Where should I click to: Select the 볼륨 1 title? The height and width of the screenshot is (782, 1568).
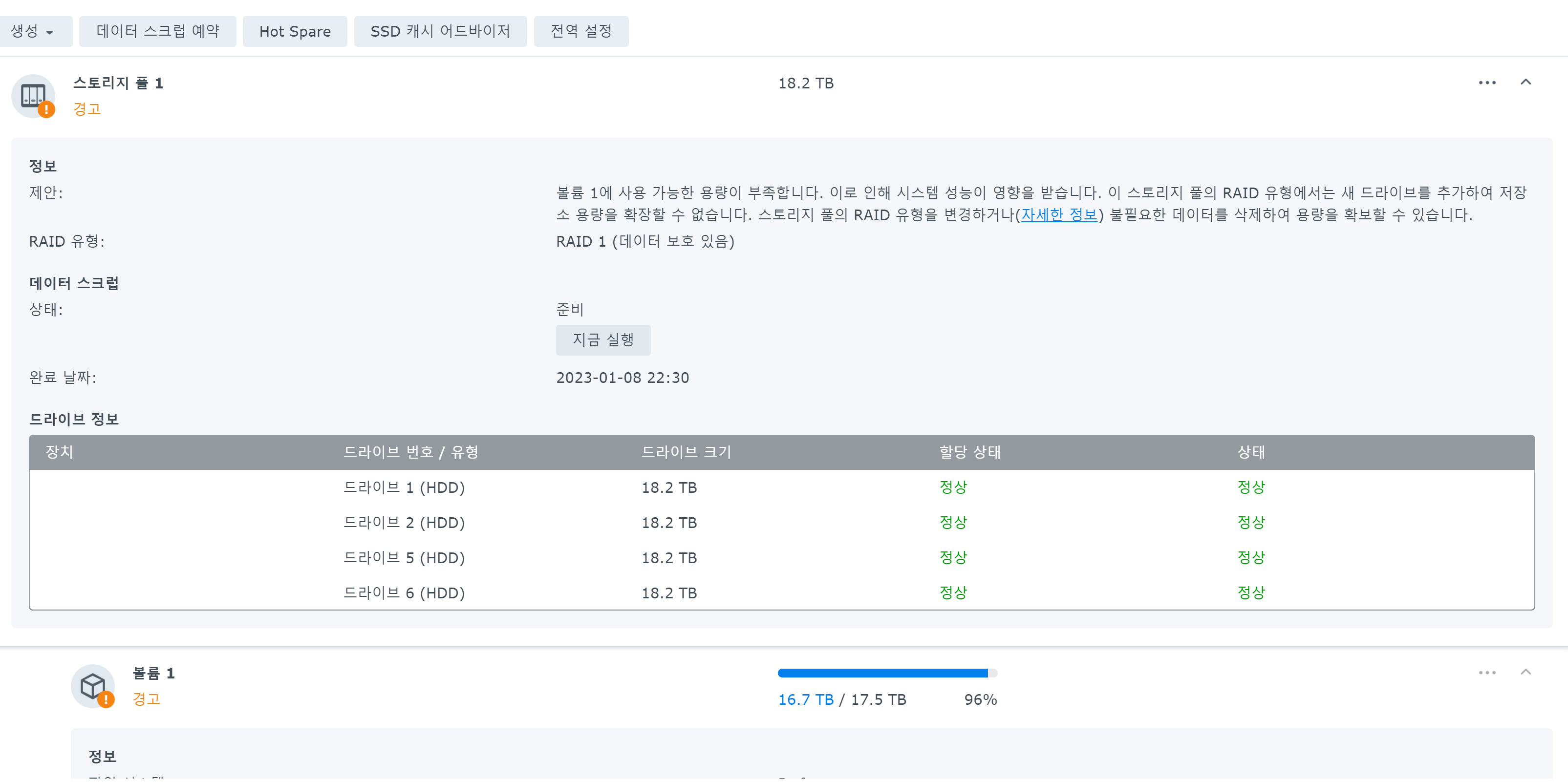(x=154, y=673)
